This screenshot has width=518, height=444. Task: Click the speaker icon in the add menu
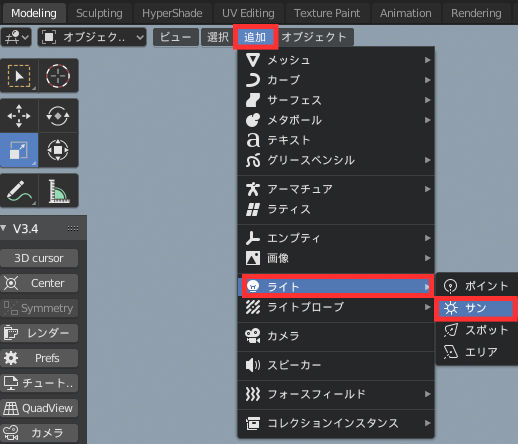pos(253,365)
